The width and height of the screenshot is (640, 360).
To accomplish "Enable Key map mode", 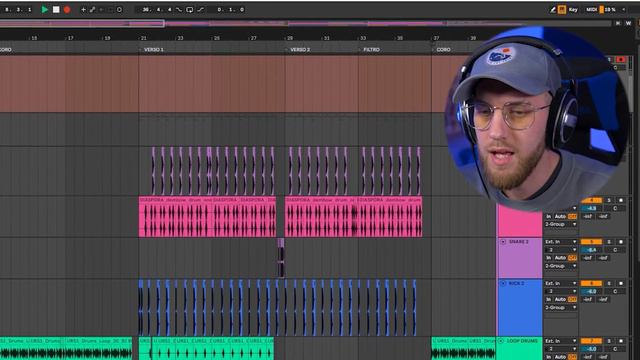I will coord(573,9).
